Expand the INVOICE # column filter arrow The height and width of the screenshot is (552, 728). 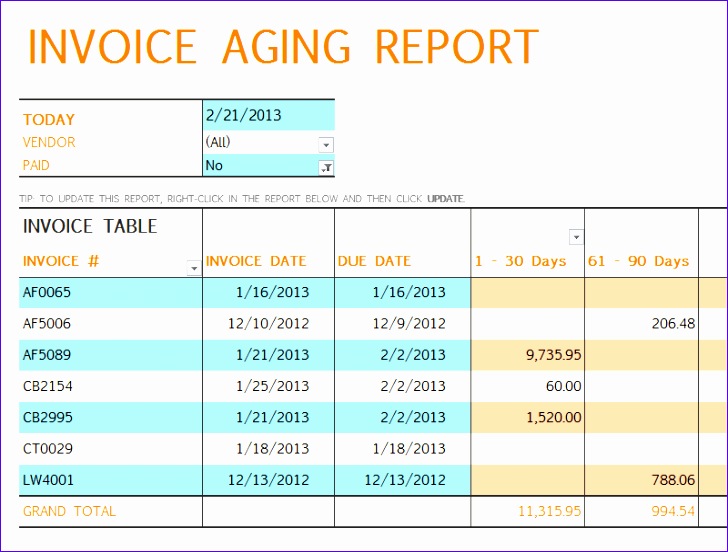tap(194, 268)
